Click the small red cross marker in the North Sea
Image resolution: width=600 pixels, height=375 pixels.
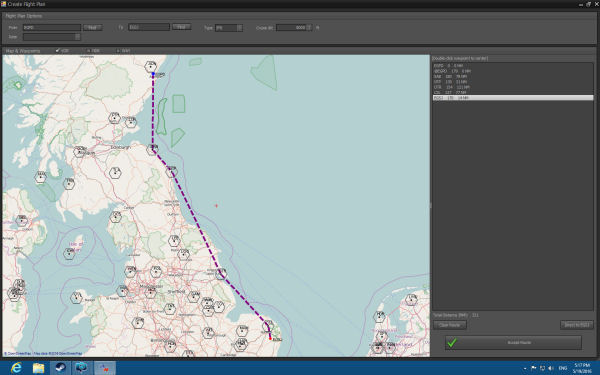pyautogui.click(x=216, y=205)
